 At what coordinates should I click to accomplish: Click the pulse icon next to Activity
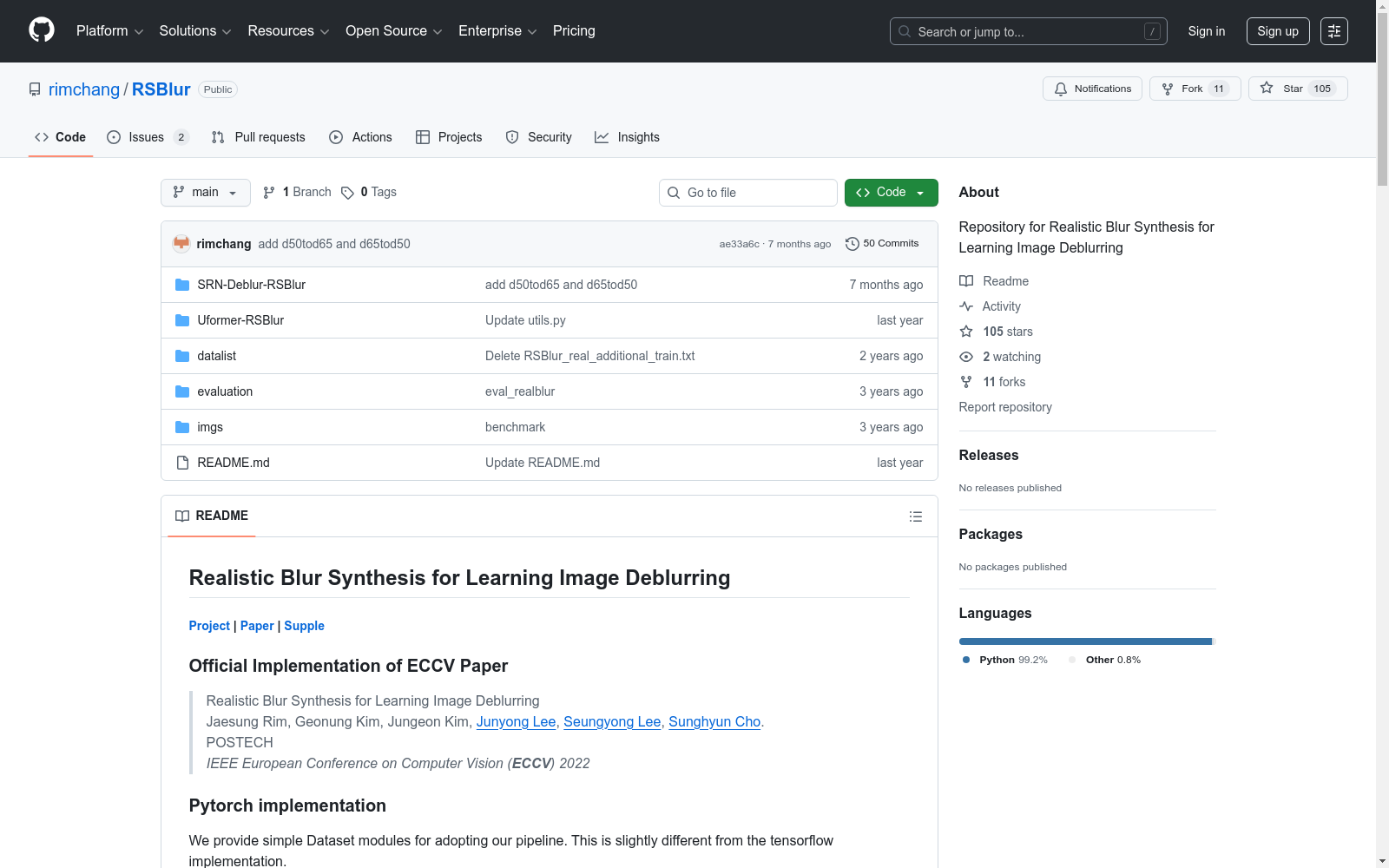click(966, 306)
